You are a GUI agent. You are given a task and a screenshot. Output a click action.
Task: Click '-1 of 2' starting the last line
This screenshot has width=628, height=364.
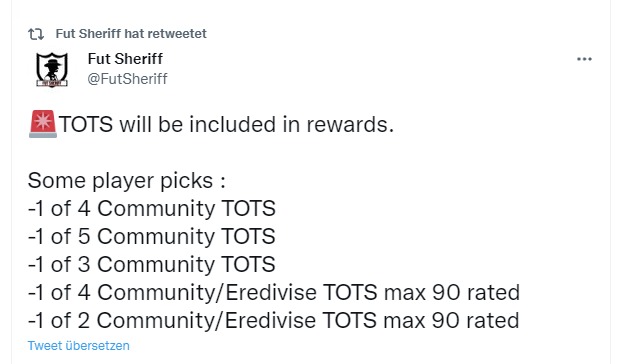[59, 321]
